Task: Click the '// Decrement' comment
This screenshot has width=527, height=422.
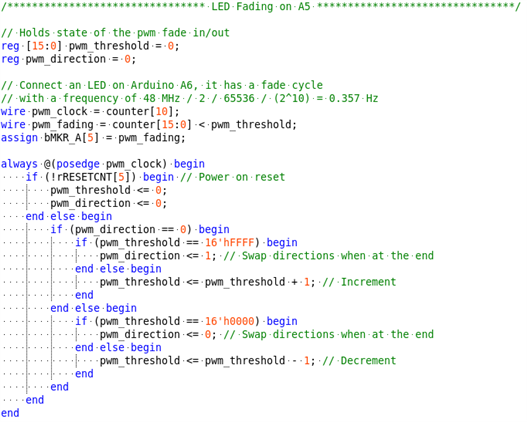Action: pos(359,361)
